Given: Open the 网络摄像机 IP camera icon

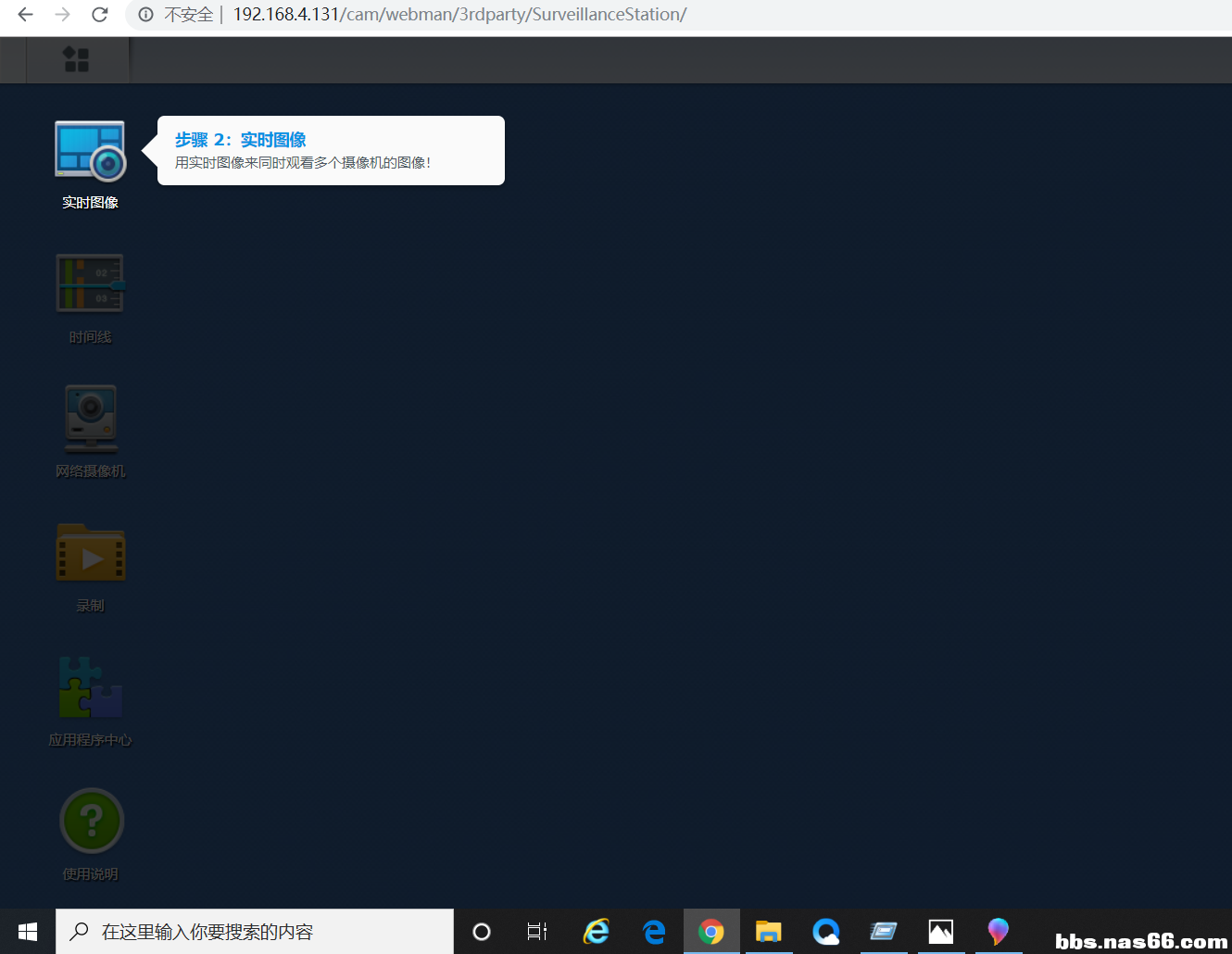Looking at the screenshot, I should [90, 418].
